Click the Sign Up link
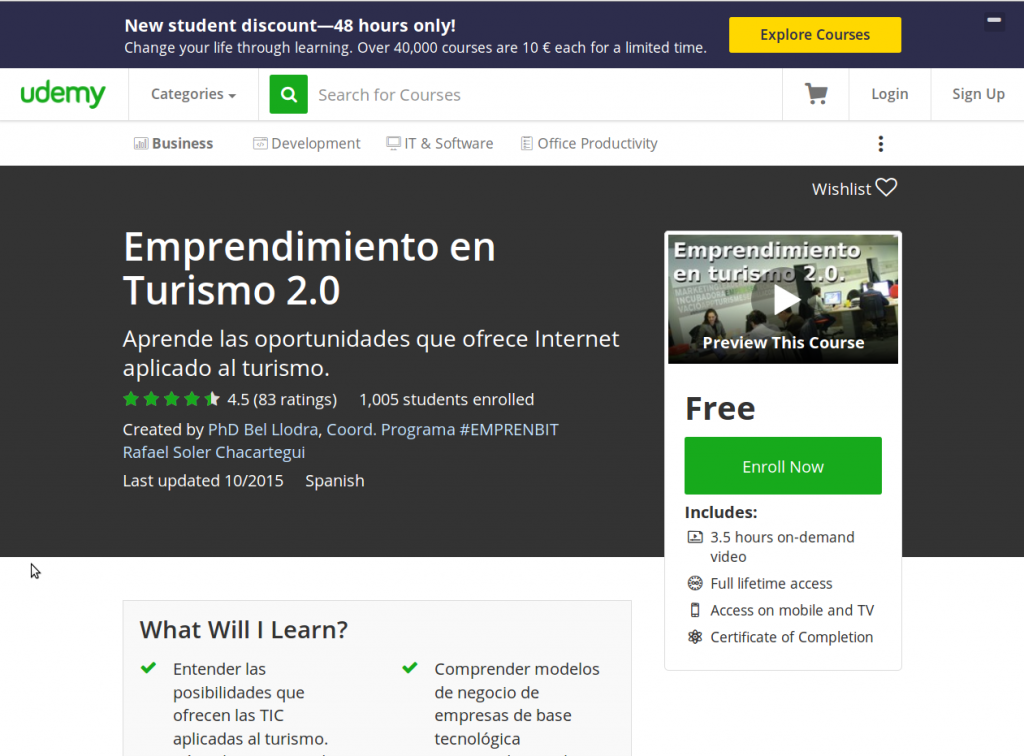Image resolution: width=1024 pixels, height=756 pixels. point(978,94)
